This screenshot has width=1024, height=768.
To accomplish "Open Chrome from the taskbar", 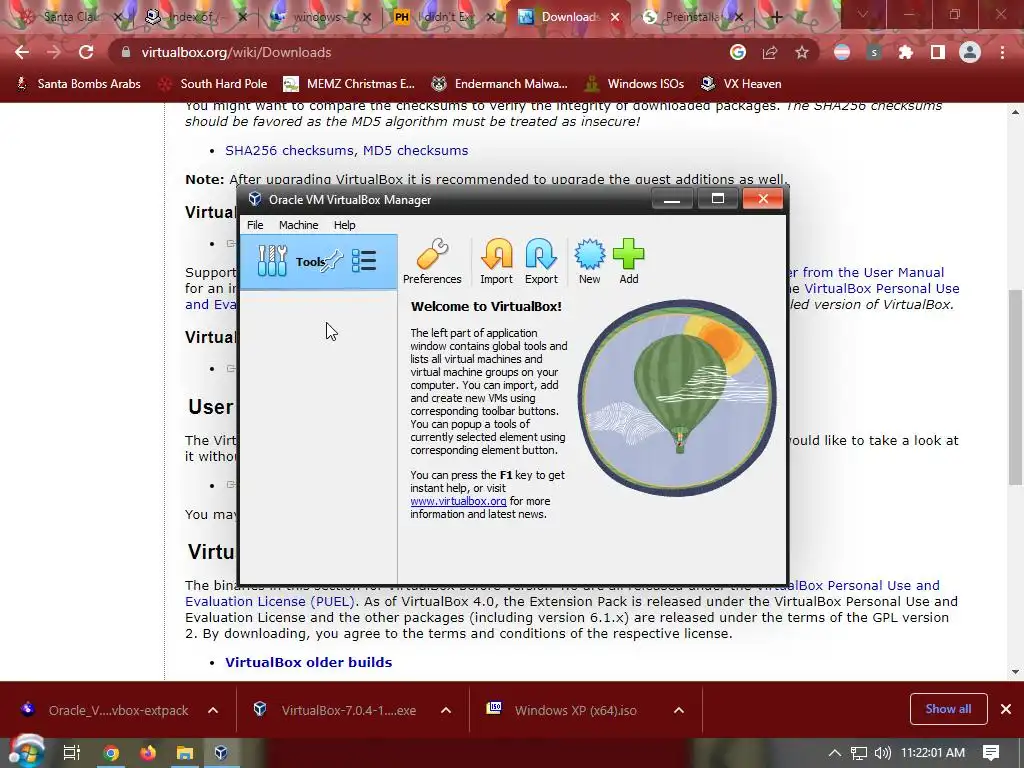I will pos(111,753).
